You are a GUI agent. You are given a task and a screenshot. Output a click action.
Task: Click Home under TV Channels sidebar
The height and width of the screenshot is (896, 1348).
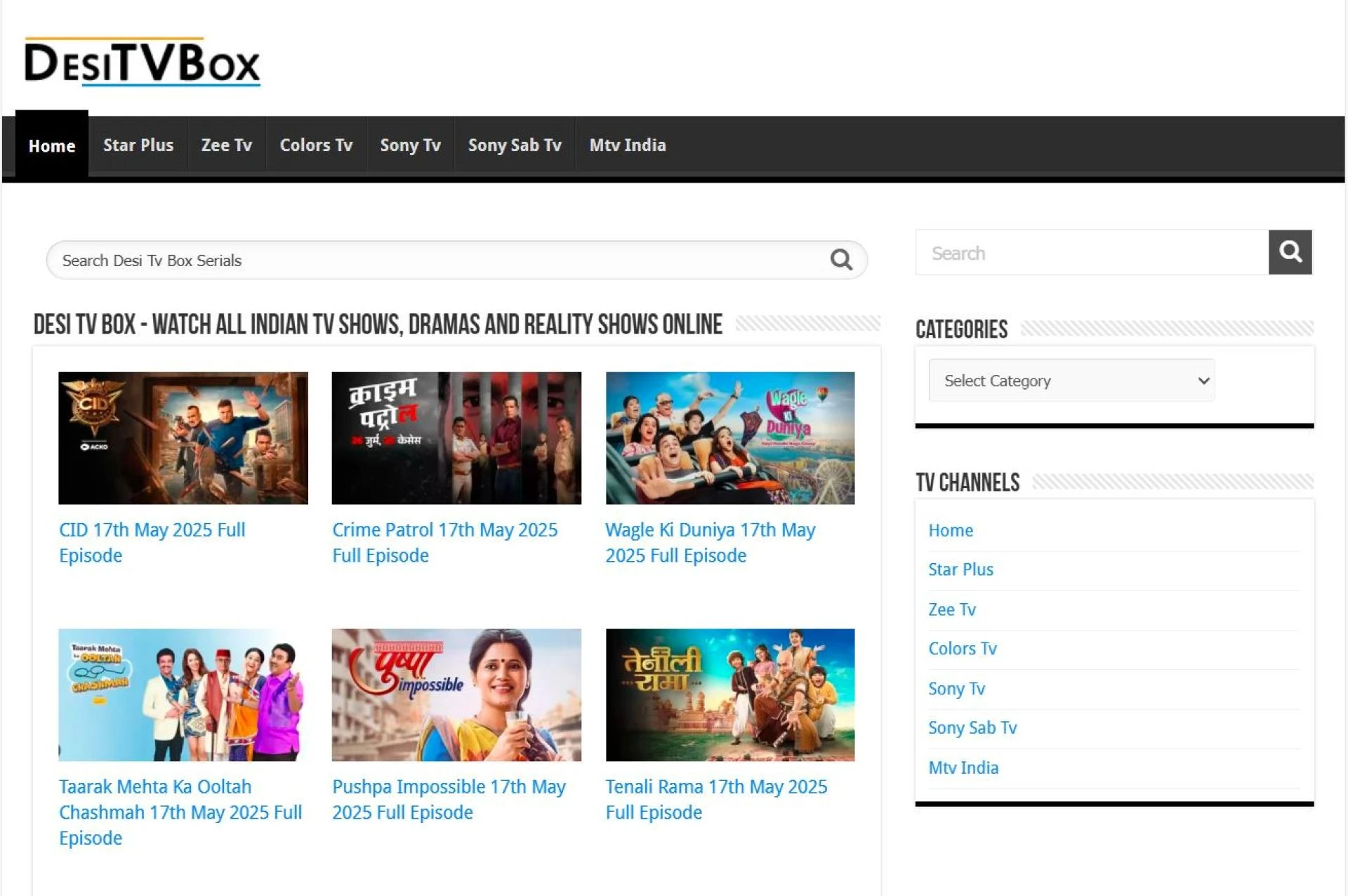coord(951,530)
